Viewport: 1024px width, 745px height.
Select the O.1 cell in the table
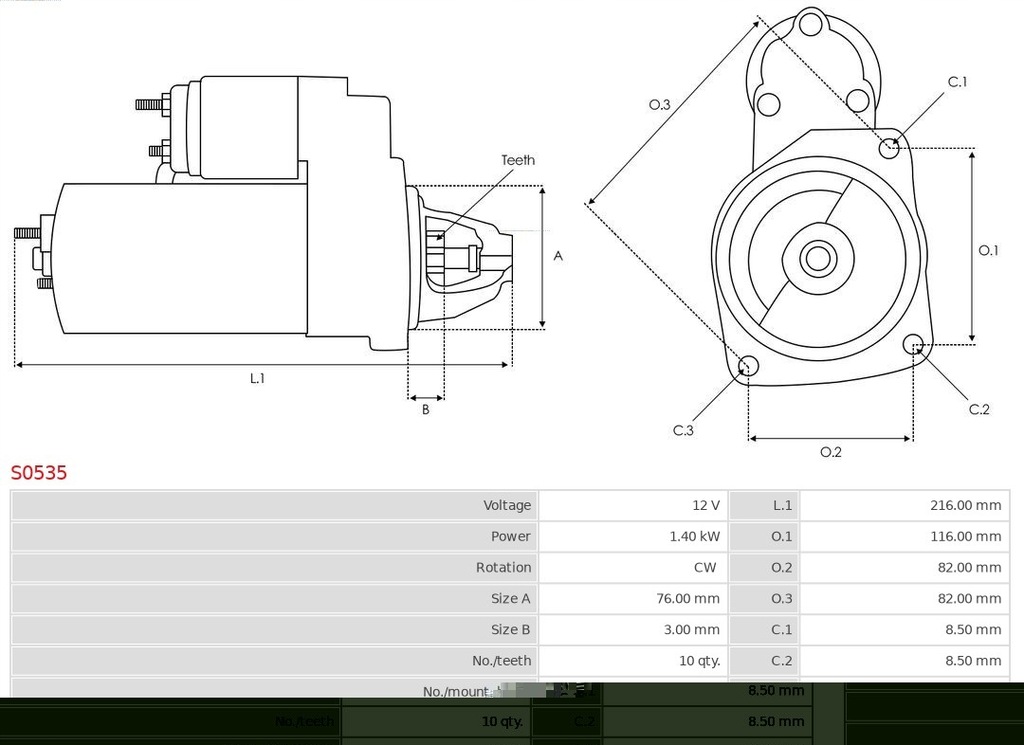pos(763,537)
